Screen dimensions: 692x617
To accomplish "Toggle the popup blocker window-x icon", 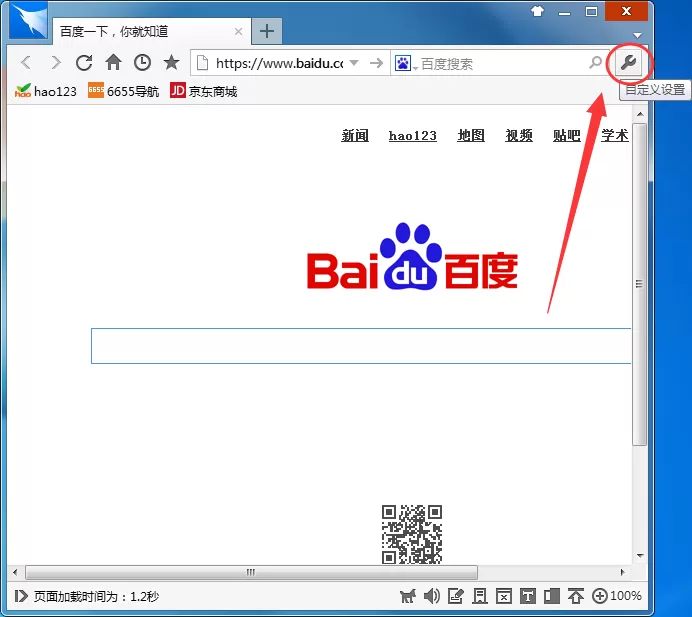I will pyautogui.click(x=504, y=596).
